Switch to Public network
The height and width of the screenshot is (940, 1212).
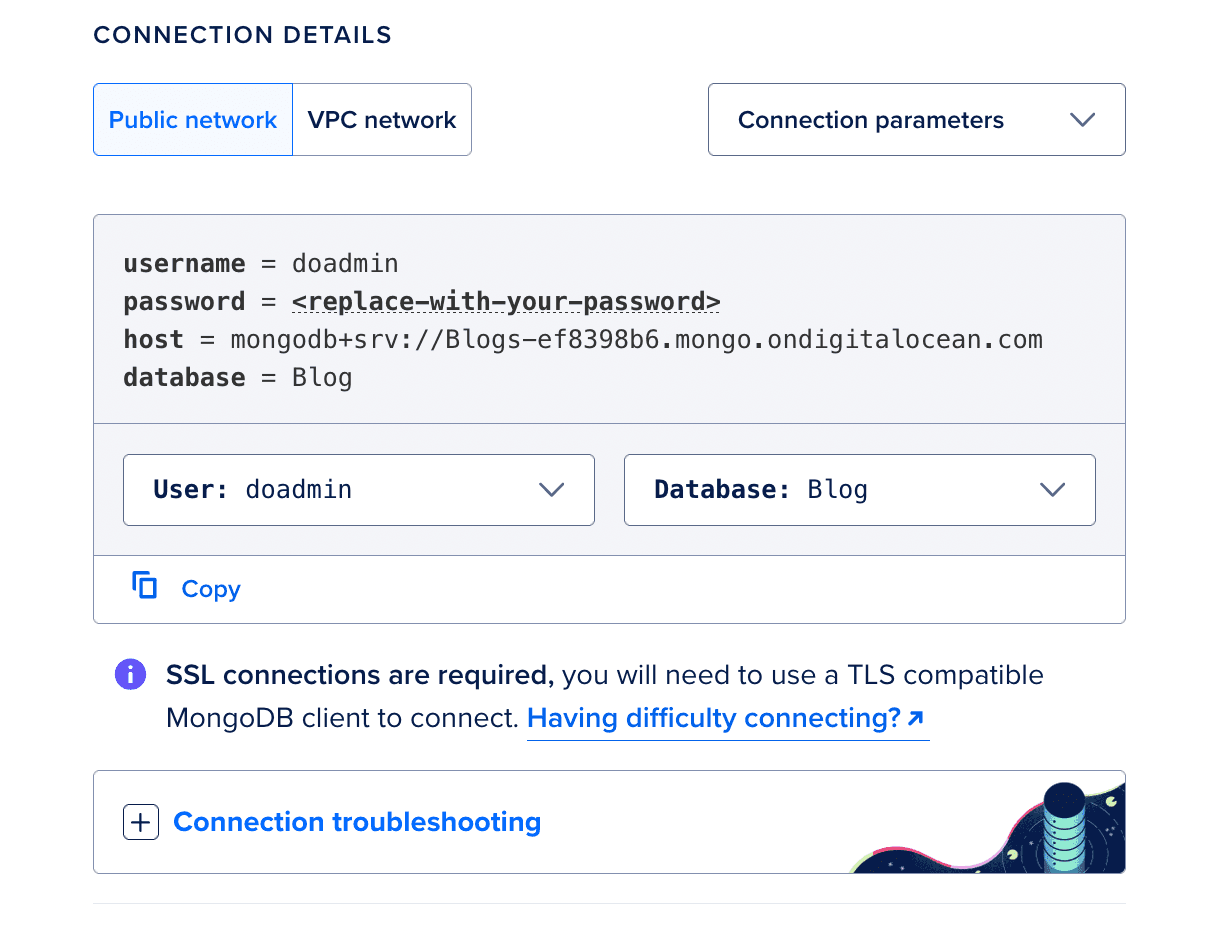193,120
